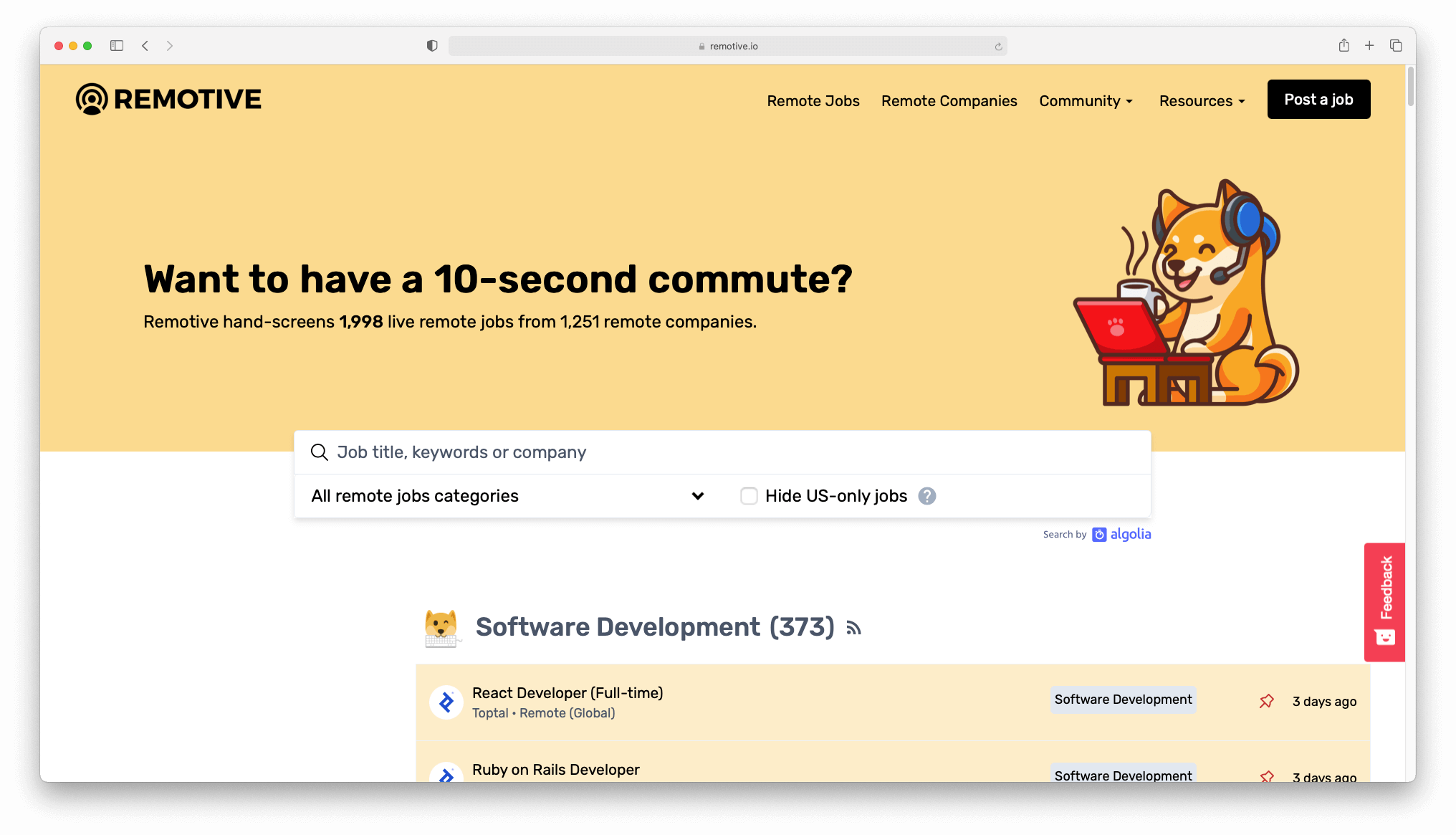Click the Algolia logo icon
The image size is (1456, 835).
(x=1100, y=535)
